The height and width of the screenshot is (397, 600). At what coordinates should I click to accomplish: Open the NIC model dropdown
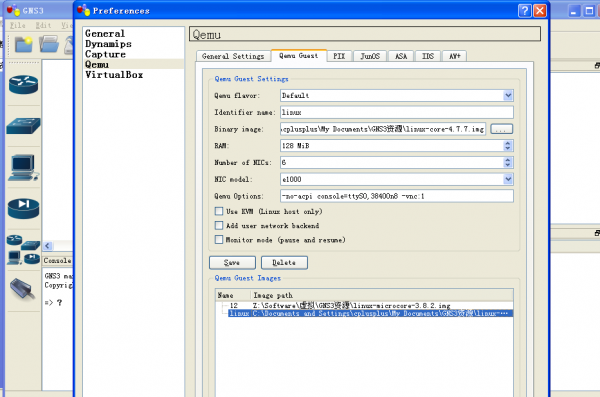tap(508, 179)
